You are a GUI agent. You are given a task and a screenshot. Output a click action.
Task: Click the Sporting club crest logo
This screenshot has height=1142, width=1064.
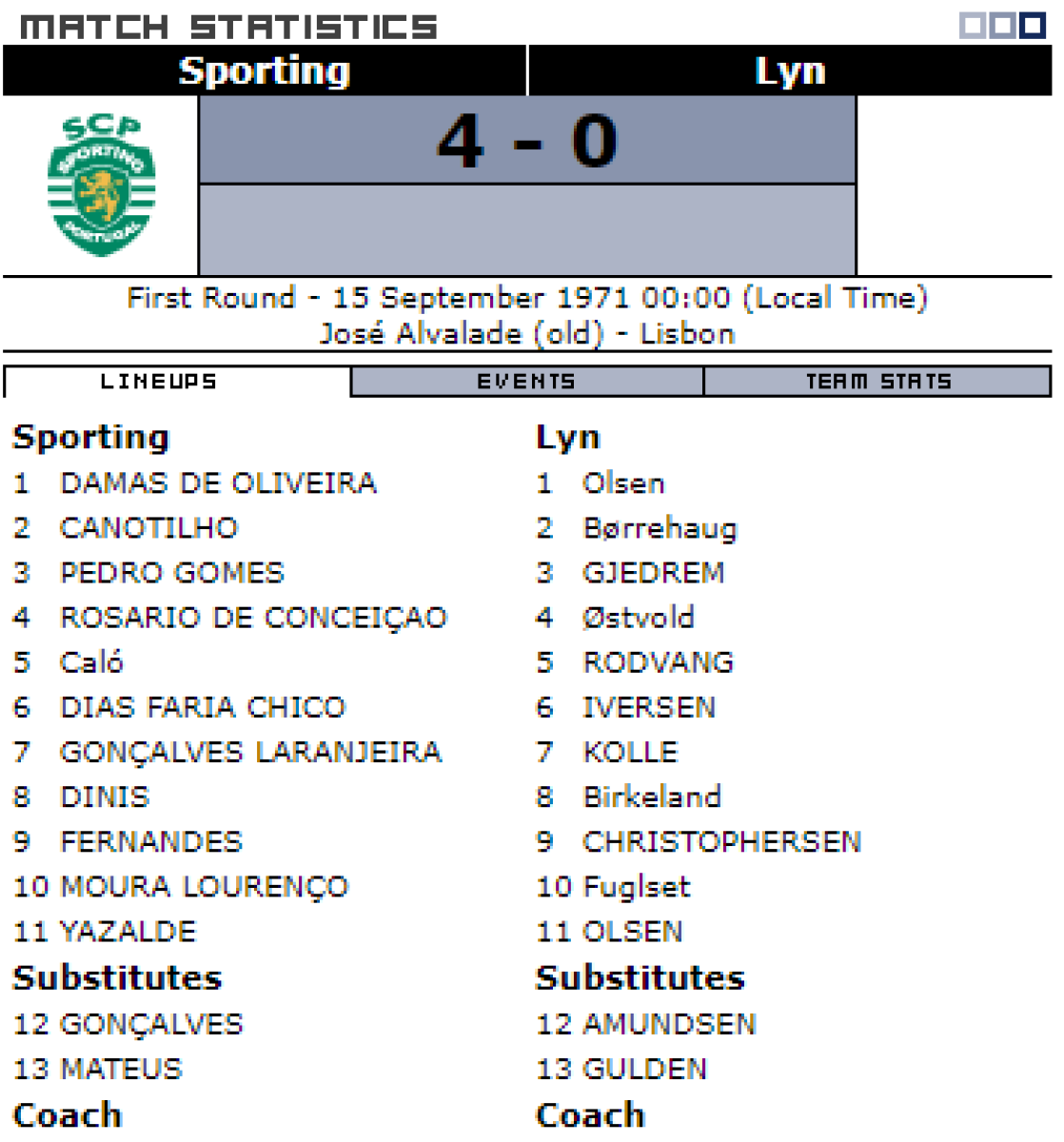point(101,186)
